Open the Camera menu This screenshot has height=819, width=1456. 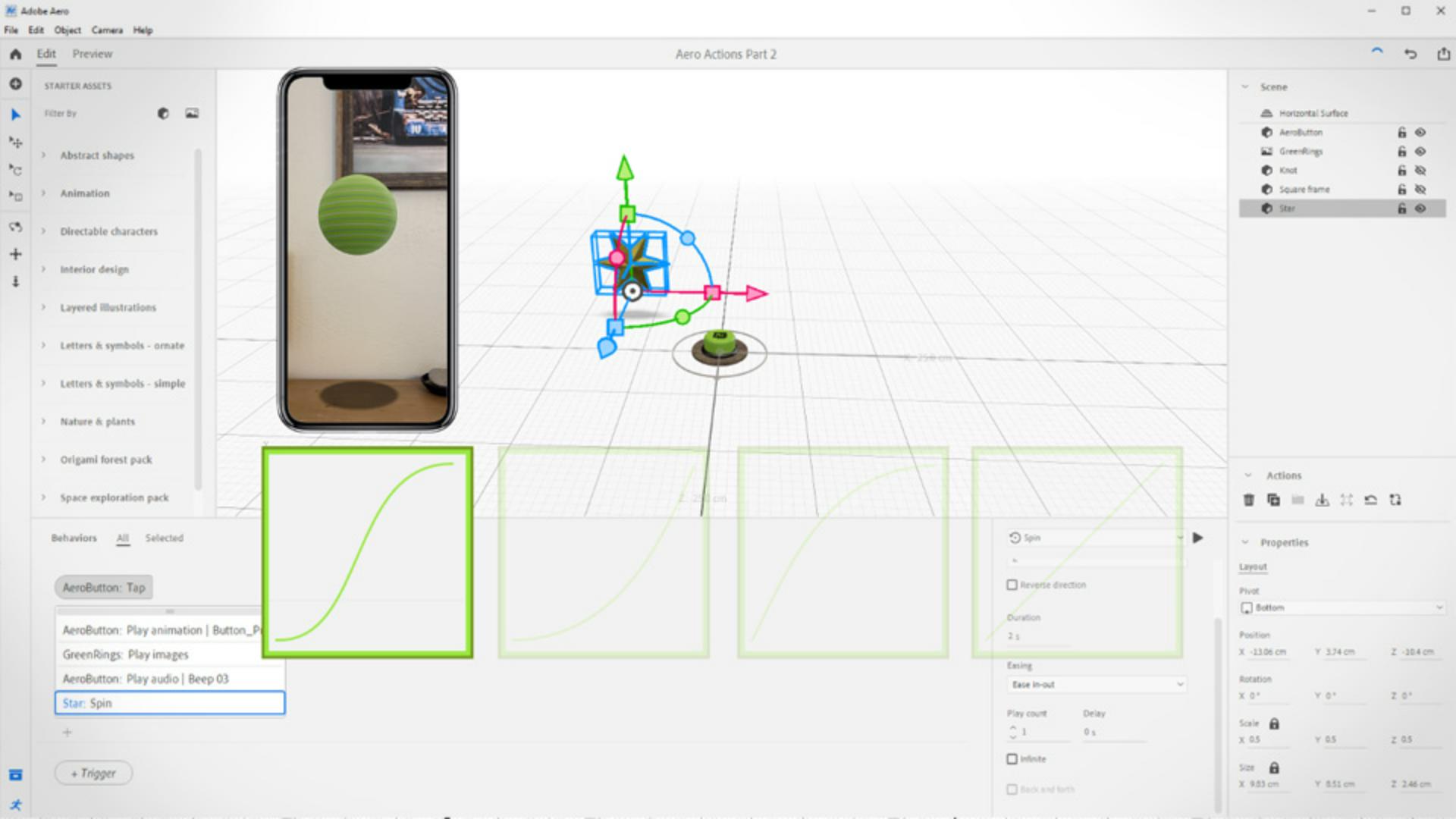pyautogui.click(x=107, y=30)
